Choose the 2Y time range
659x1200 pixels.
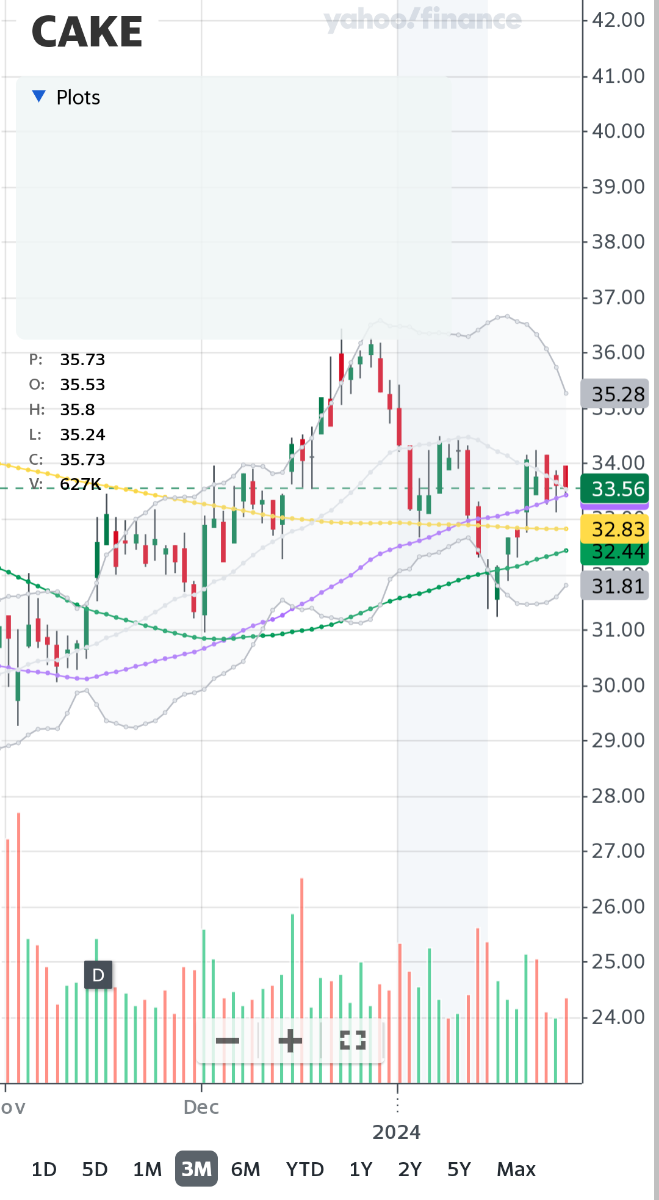tap(410, 1169)
